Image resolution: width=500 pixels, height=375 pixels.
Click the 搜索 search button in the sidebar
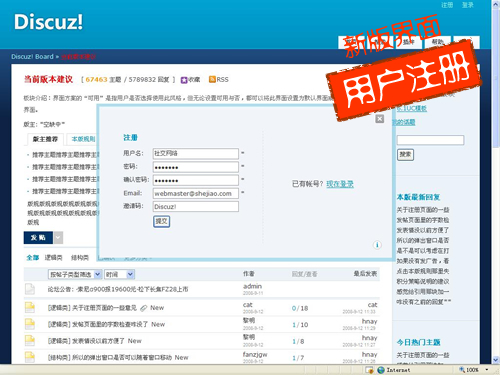point(406,155)
